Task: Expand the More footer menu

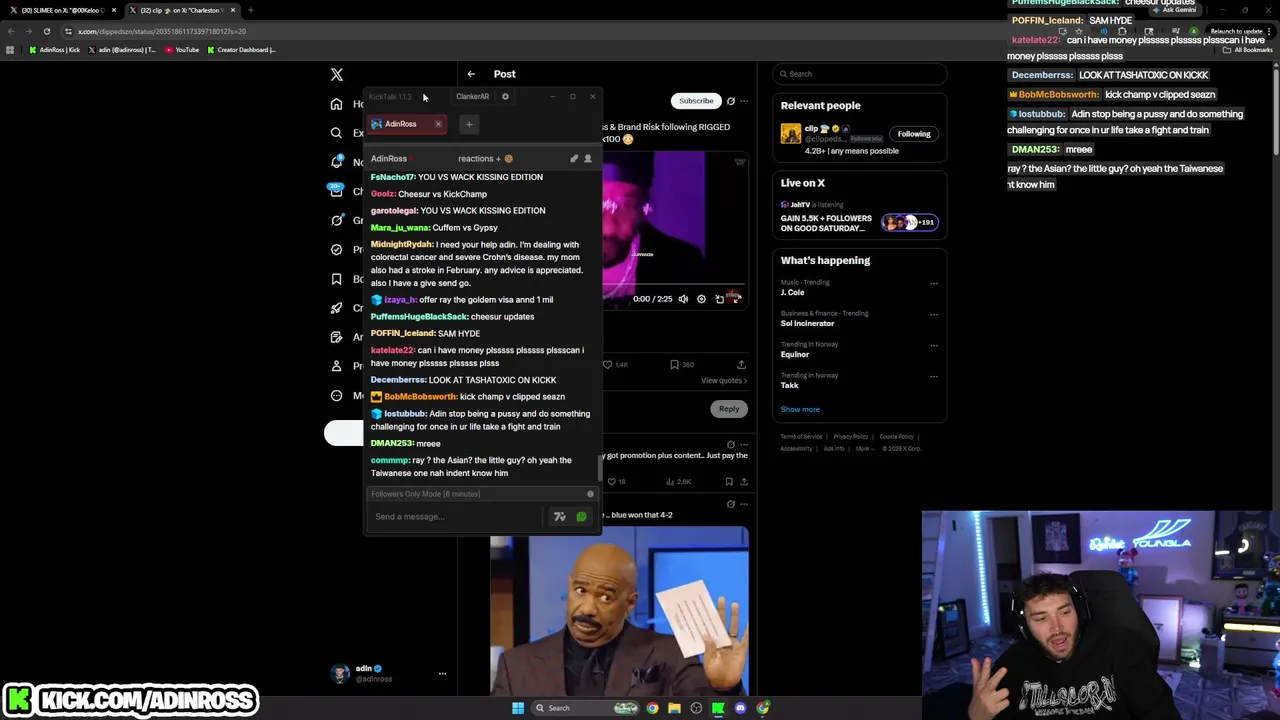Action: tap(865, 449)
